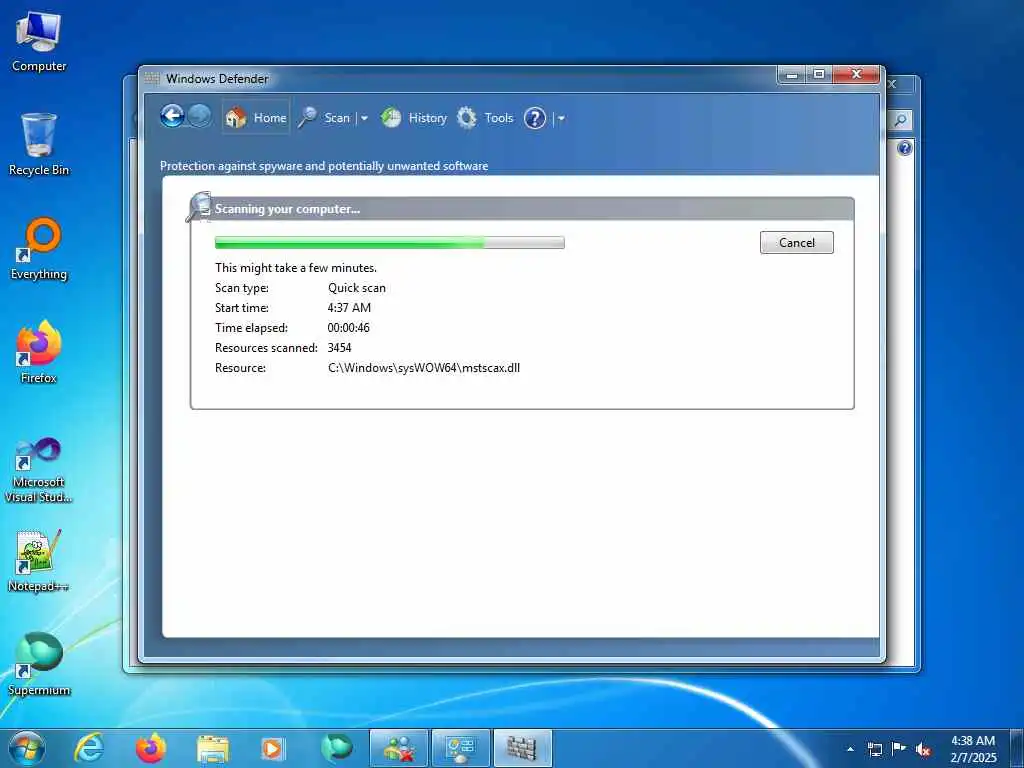Viewport: 1024px width, 768px height.
Task: Select the Notepad++ desktop shortcut
Action: [x=39, y=561]
